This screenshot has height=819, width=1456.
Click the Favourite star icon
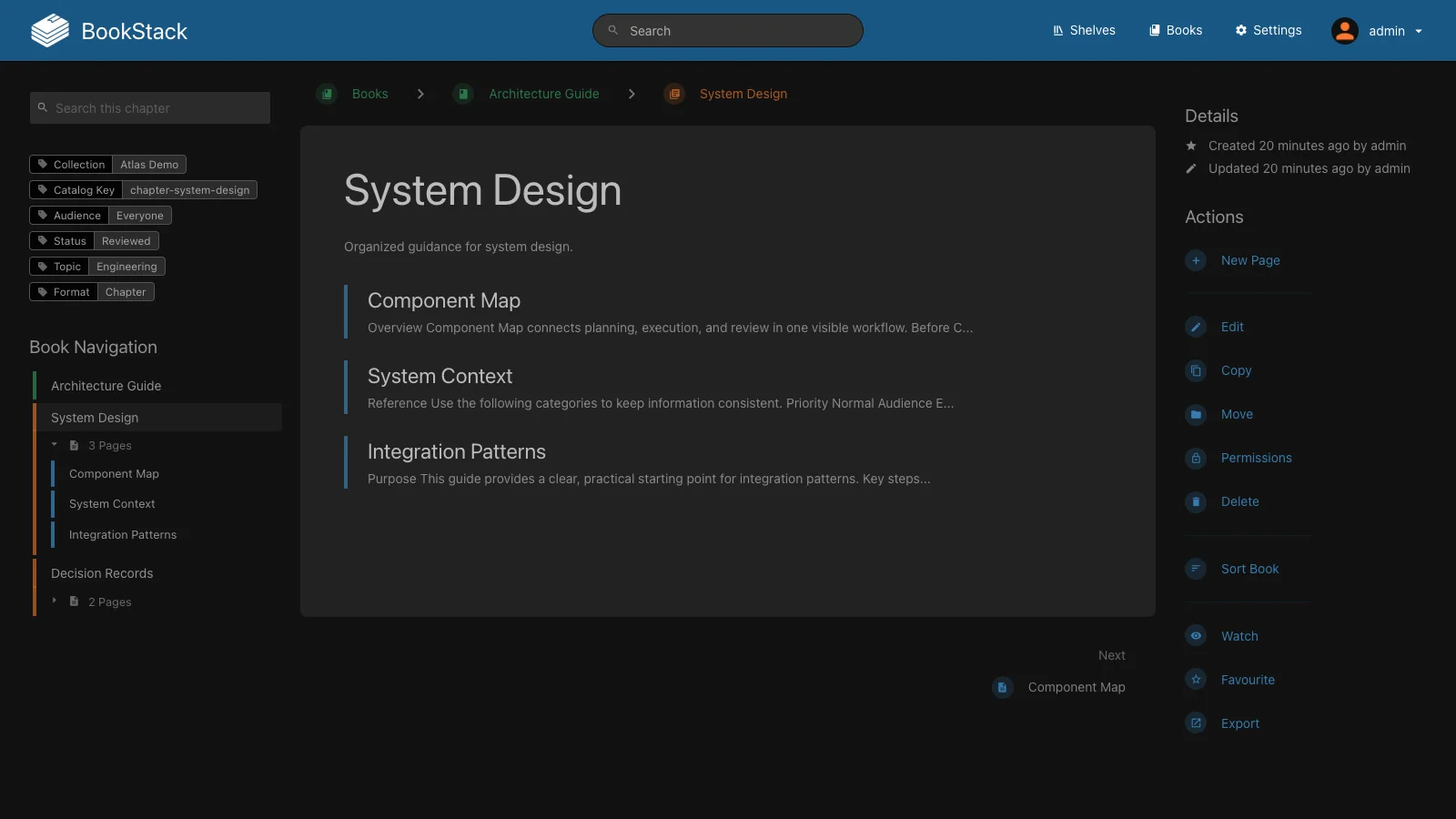(x=1196, y=680)
